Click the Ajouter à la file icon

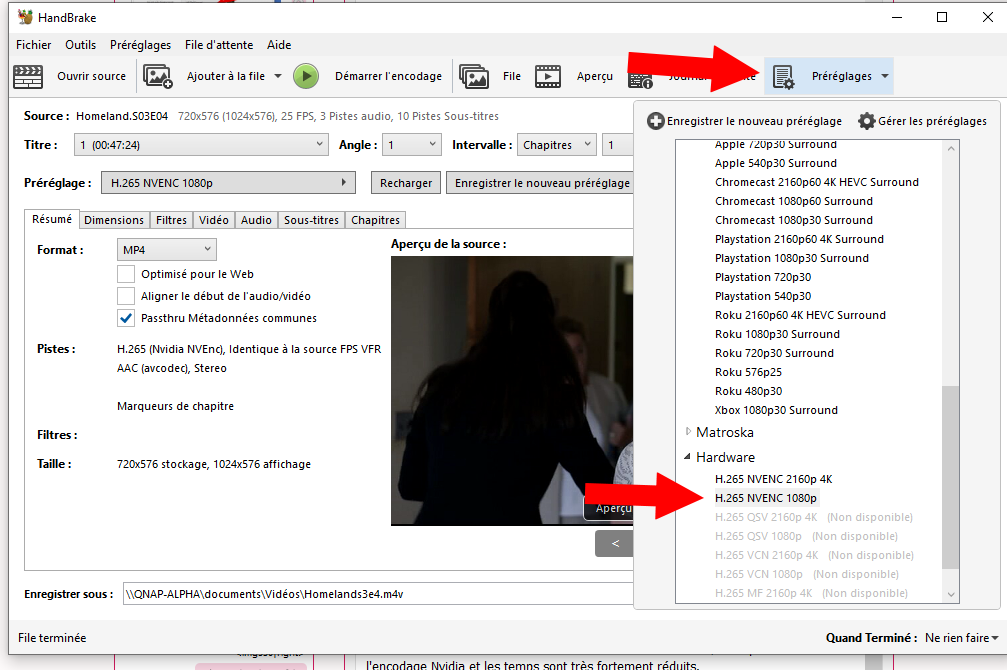pyautogui.click(x=158, y=76)
